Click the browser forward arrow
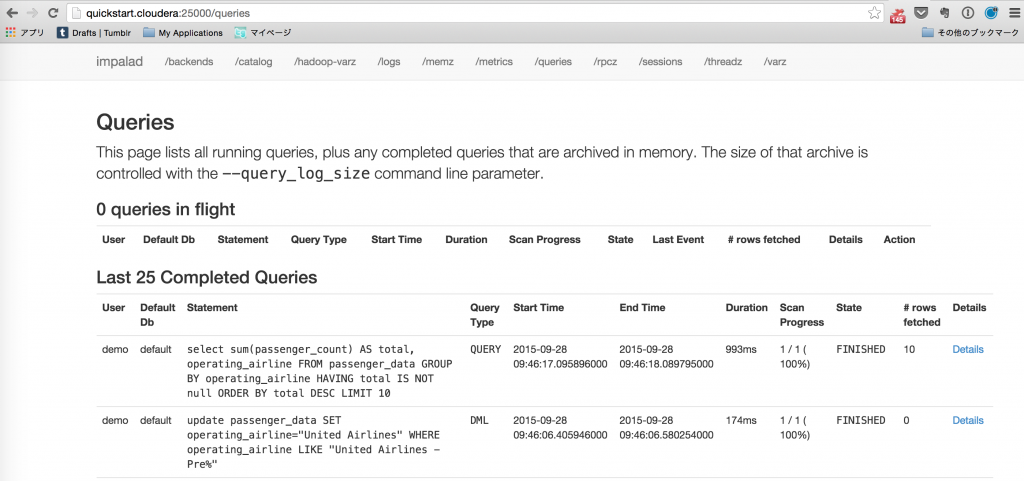The image size is (1024, 481). point(33,12)
